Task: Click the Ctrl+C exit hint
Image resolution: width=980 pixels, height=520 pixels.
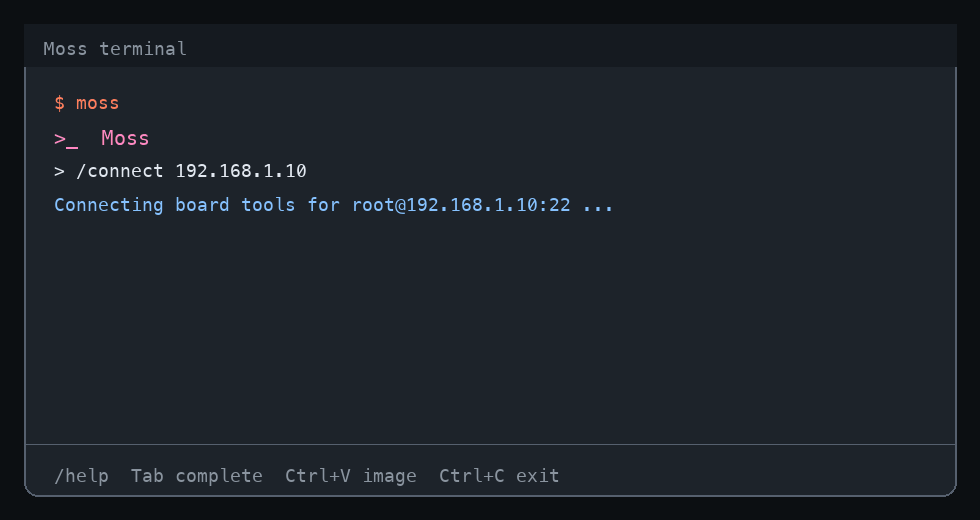Action: pos(499,476)
